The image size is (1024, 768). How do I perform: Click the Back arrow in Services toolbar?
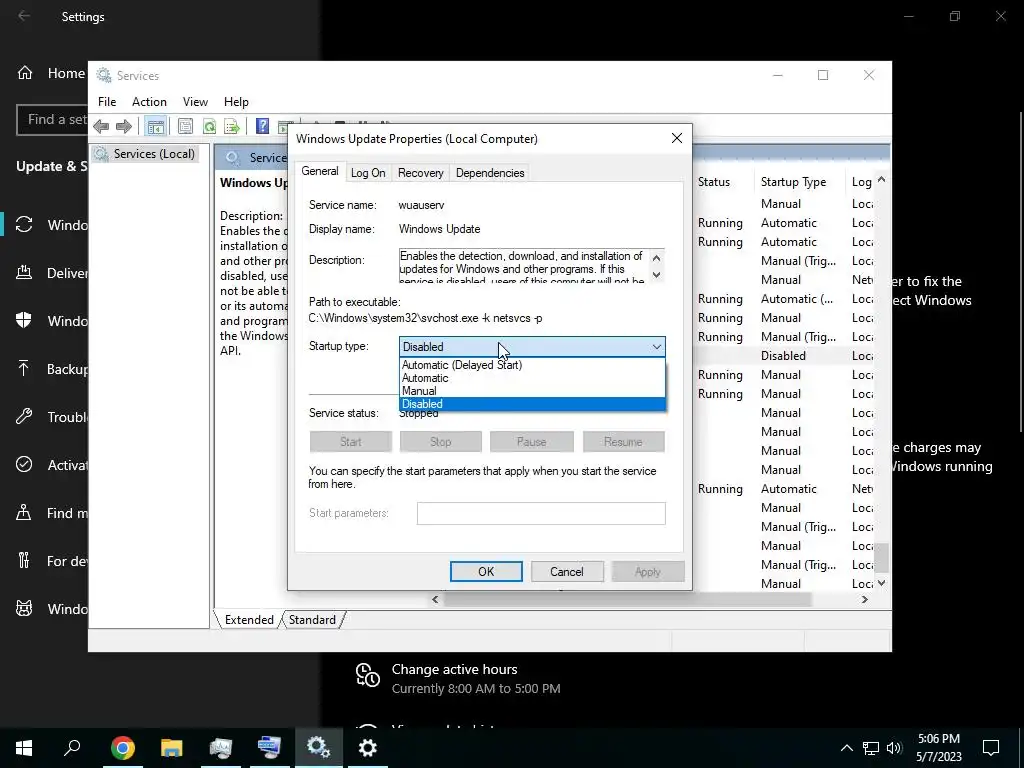point(101,126)
